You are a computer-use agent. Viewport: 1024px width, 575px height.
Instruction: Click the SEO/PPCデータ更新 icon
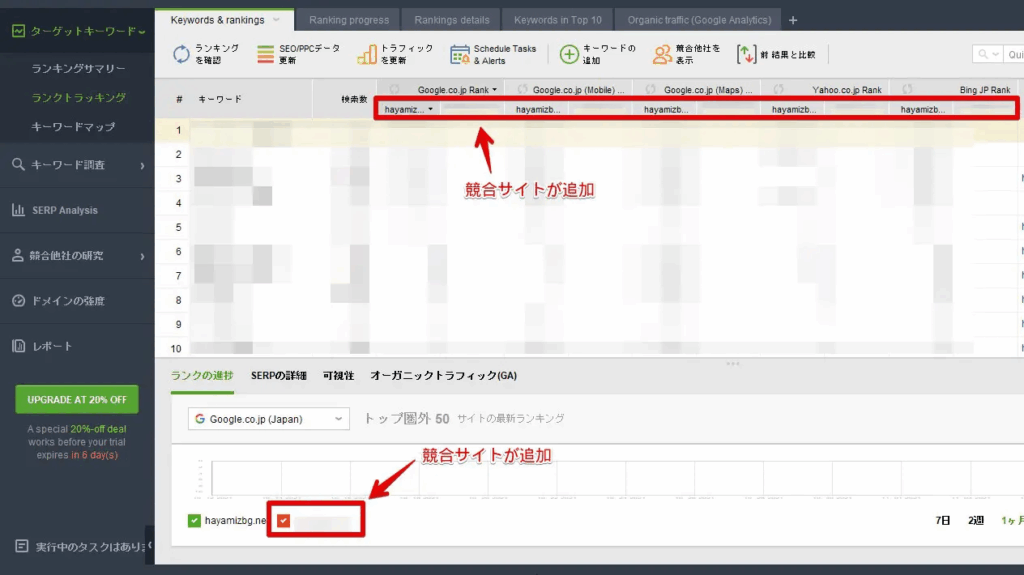(x=265, y=54)
